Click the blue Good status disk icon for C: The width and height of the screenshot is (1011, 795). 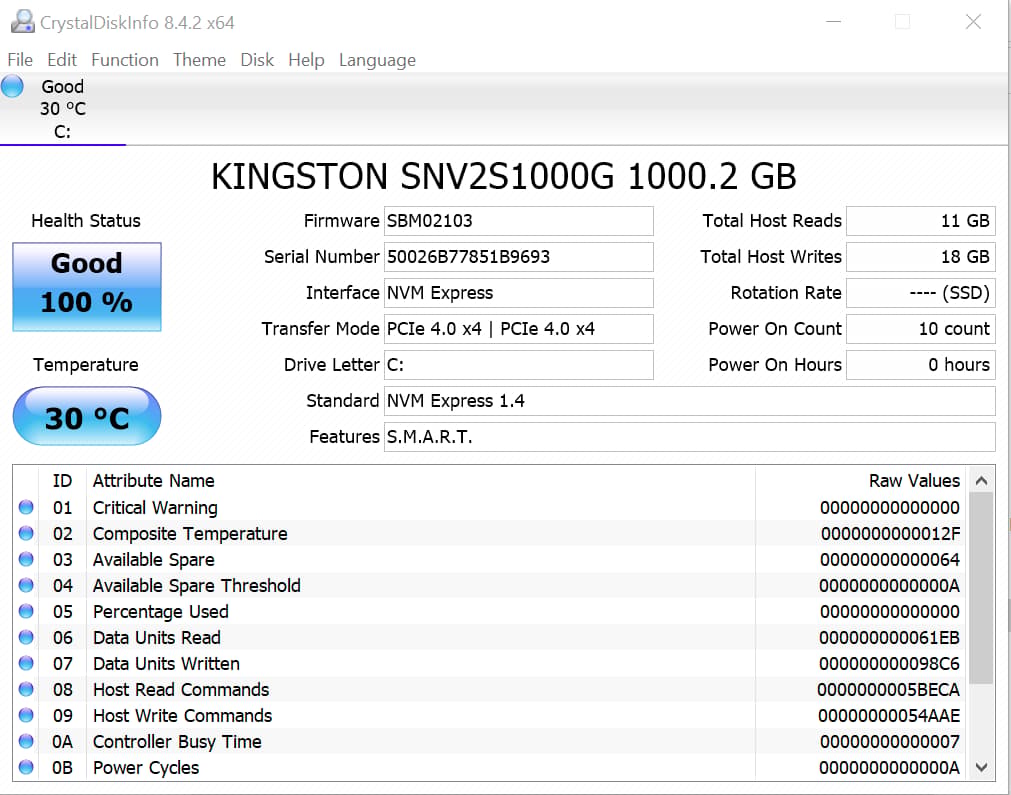pos(12,86)
